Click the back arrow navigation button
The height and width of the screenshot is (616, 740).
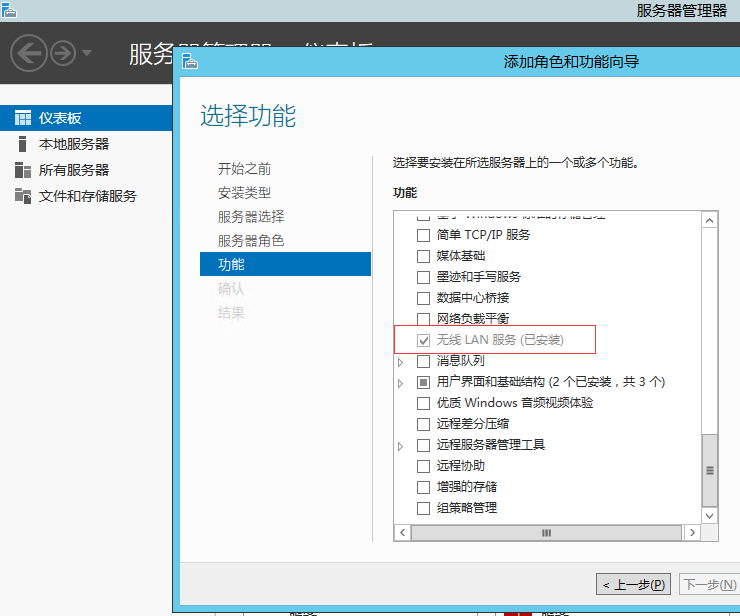[30, 53]
